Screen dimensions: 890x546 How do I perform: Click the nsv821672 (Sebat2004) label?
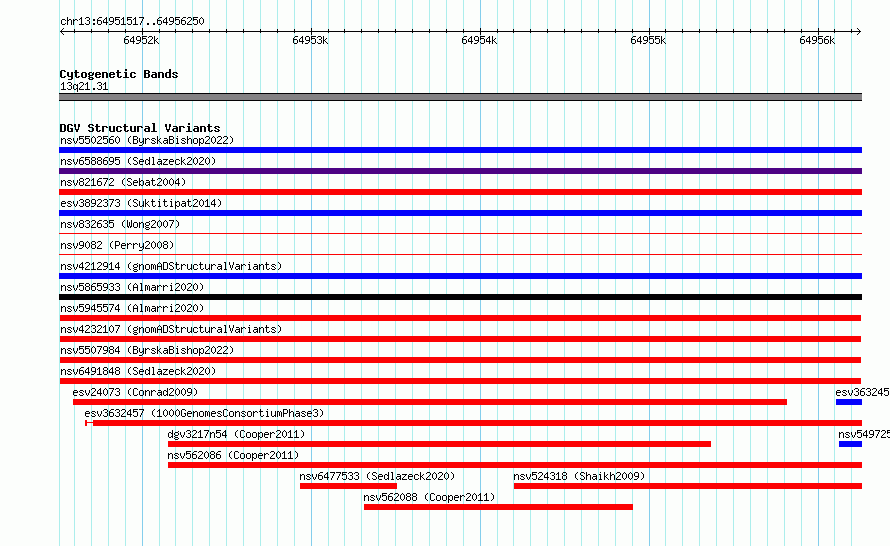coord(123,182)
